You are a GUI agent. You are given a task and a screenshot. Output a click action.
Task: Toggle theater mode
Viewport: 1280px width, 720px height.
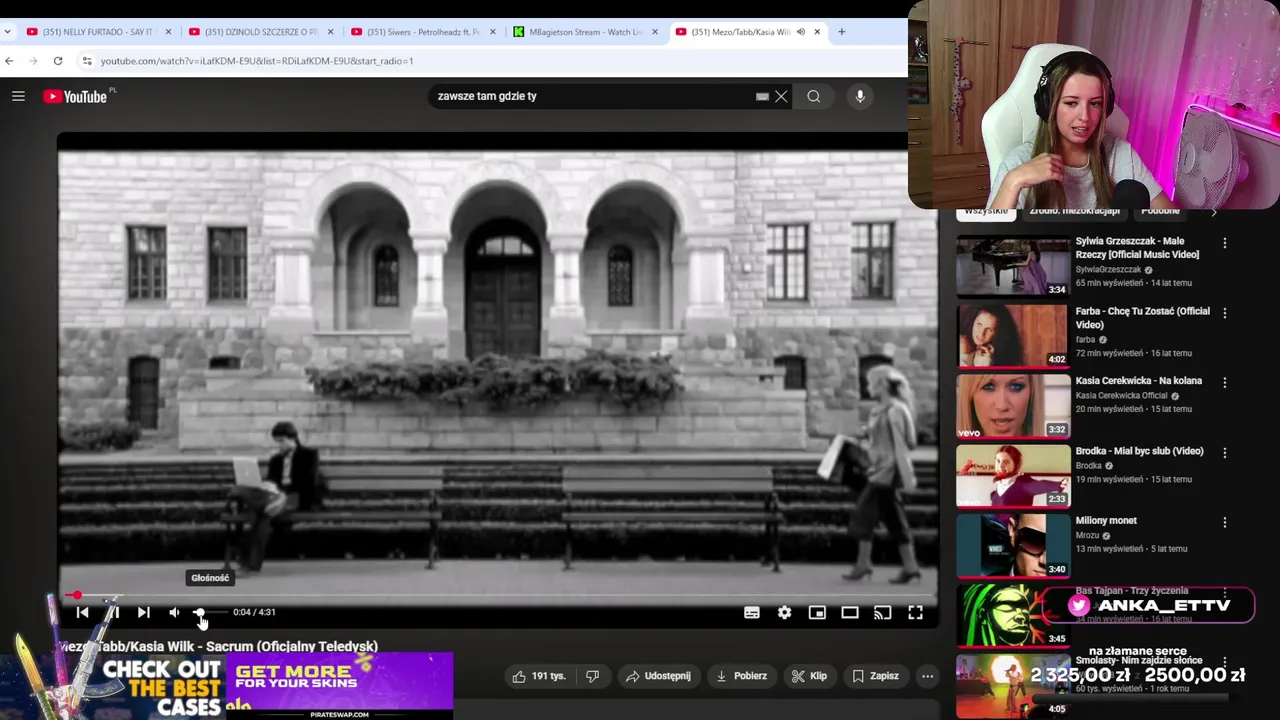click(x=850, y=613)
